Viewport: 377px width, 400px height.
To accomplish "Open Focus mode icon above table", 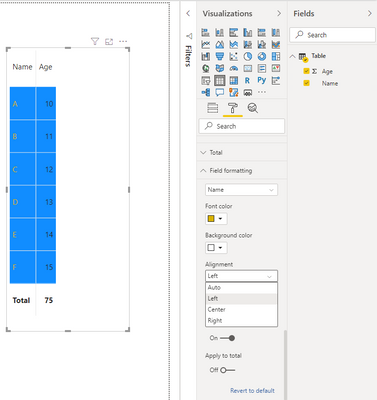I will pyautogui.click(x=109, y=41).
